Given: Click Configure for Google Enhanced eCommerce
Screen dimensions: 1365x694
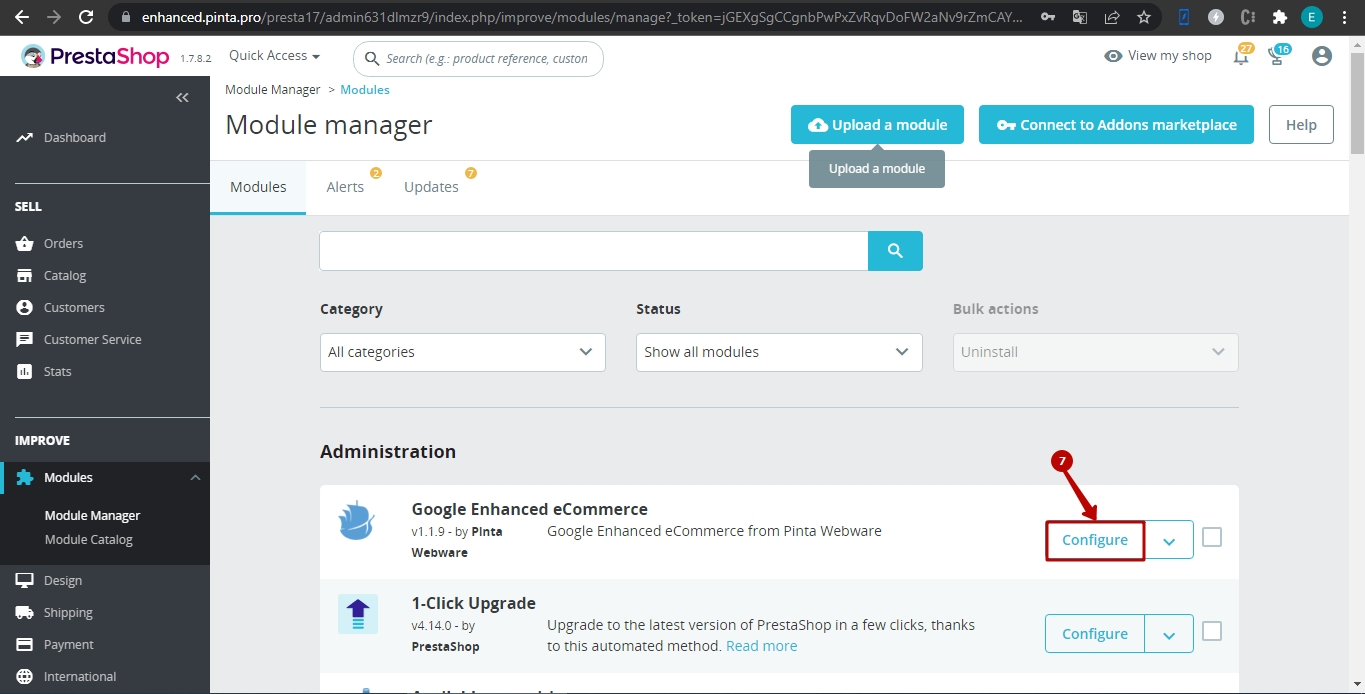Looking at the screenshot, I should click(1094, 540).
